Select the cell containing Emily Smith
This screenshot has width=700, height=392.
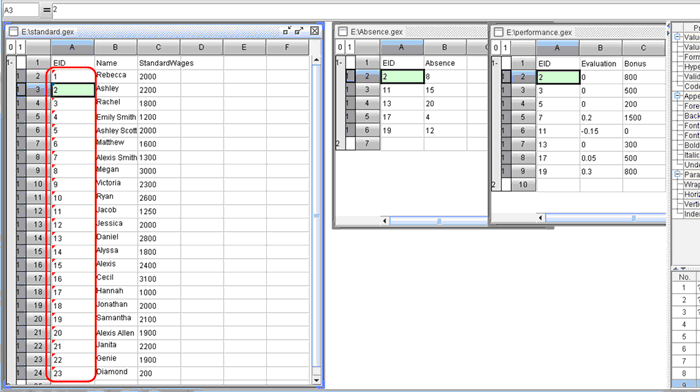[x=116, y=117]
